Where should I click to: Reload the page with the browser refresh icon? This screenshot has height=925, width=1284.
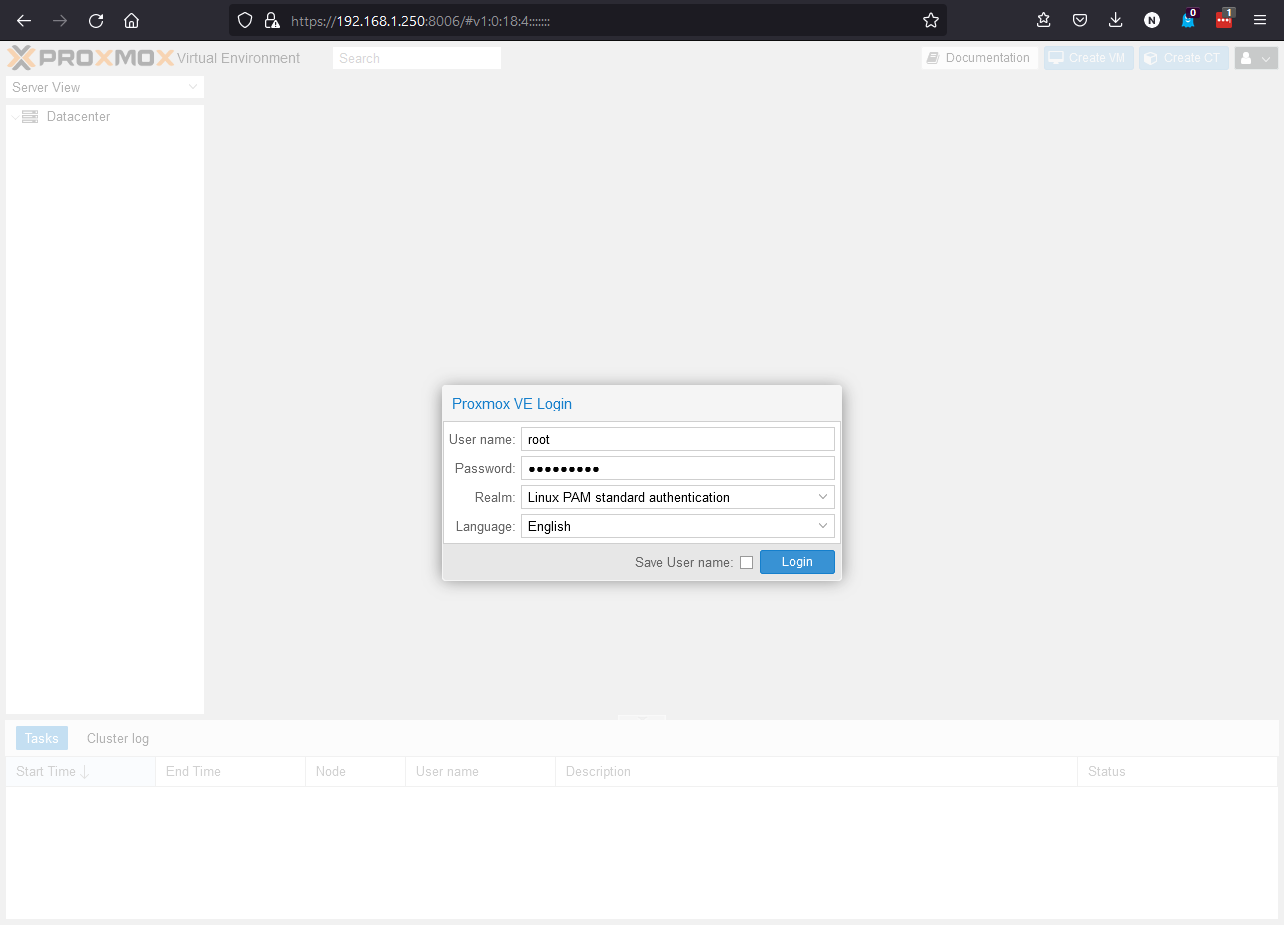96,20
